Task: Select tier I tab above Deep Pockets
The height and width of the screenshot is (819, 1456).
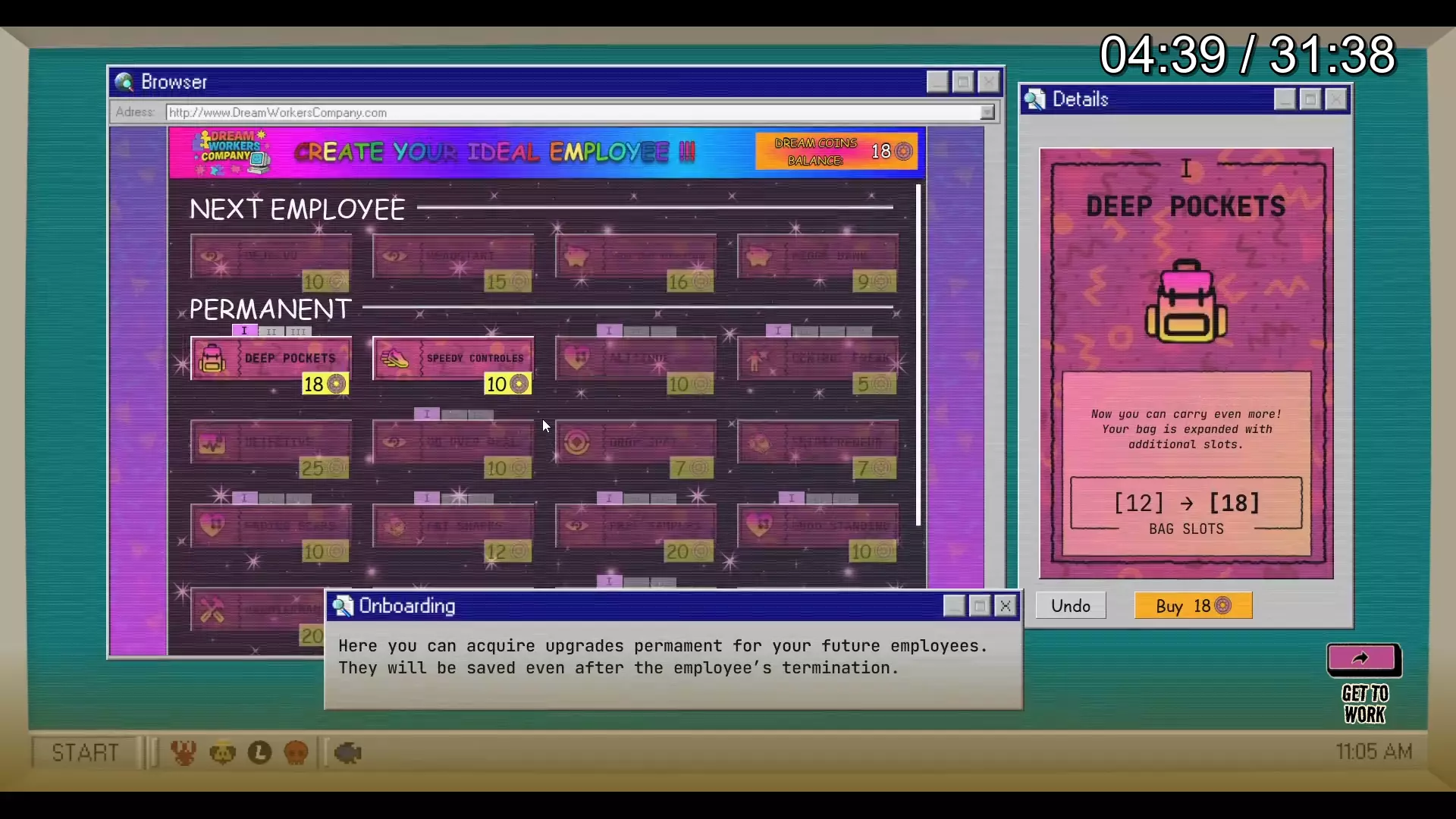Action: [x=244, y=331]
